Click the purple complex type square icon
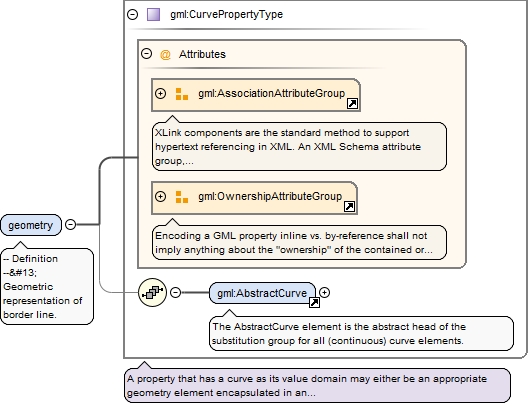This screenshot has width=529, height=406. pyautogui.click(x=154, y=15)
